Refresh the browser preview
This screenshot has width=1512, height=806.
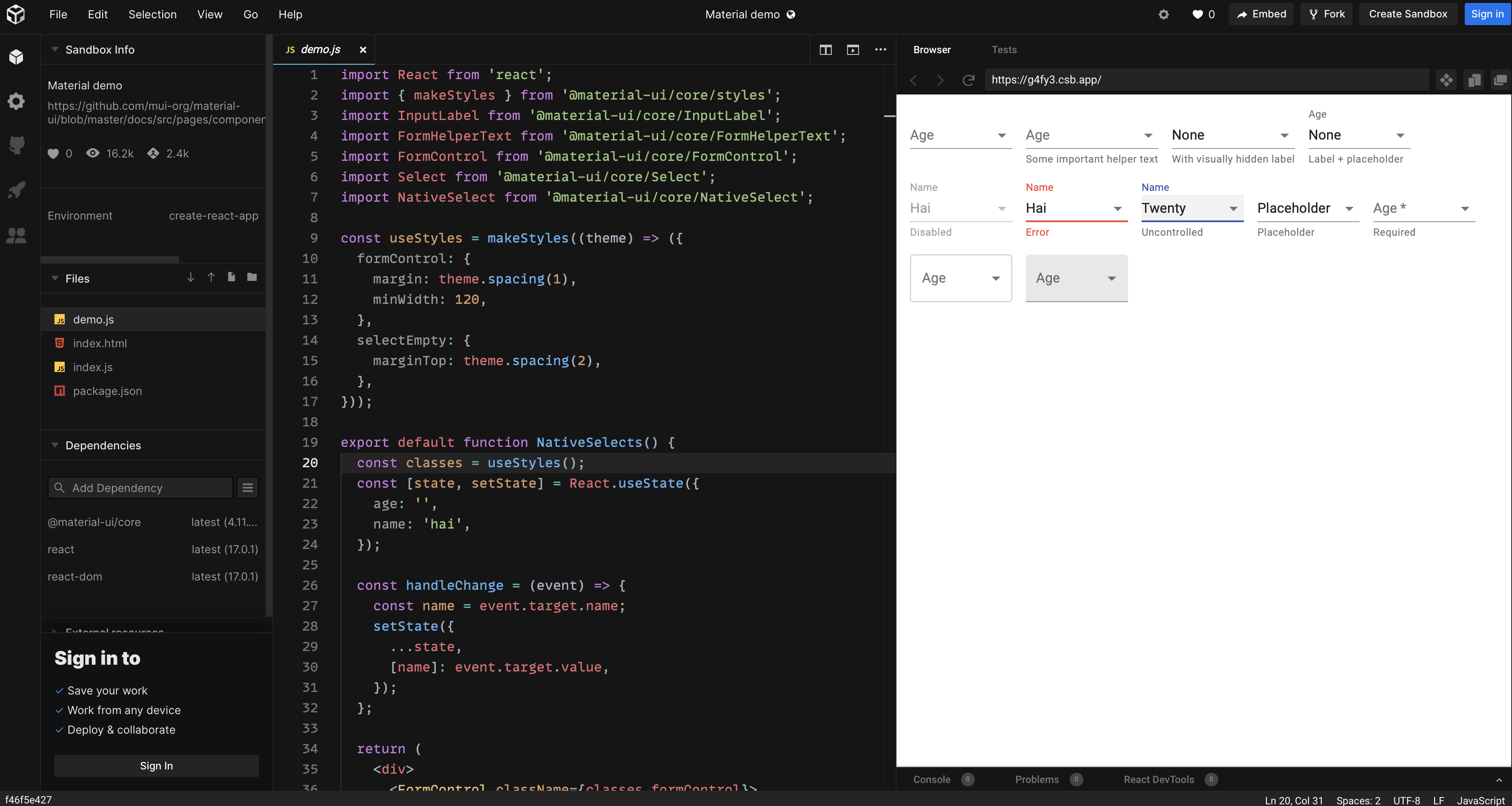(968, 80)
